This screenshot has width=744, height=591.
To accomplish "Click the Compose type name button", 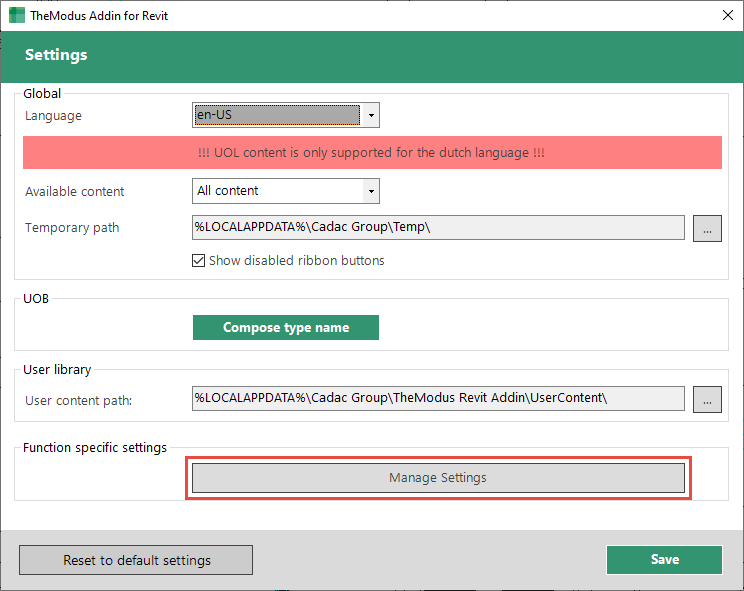I will point(286,327).
